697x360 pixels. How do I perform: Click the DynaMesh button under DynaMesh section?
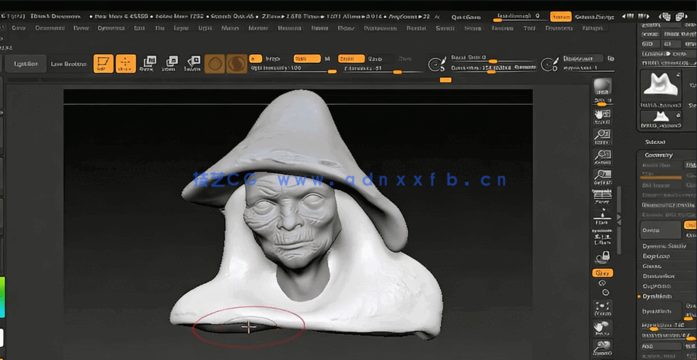[x=661, y=312]
